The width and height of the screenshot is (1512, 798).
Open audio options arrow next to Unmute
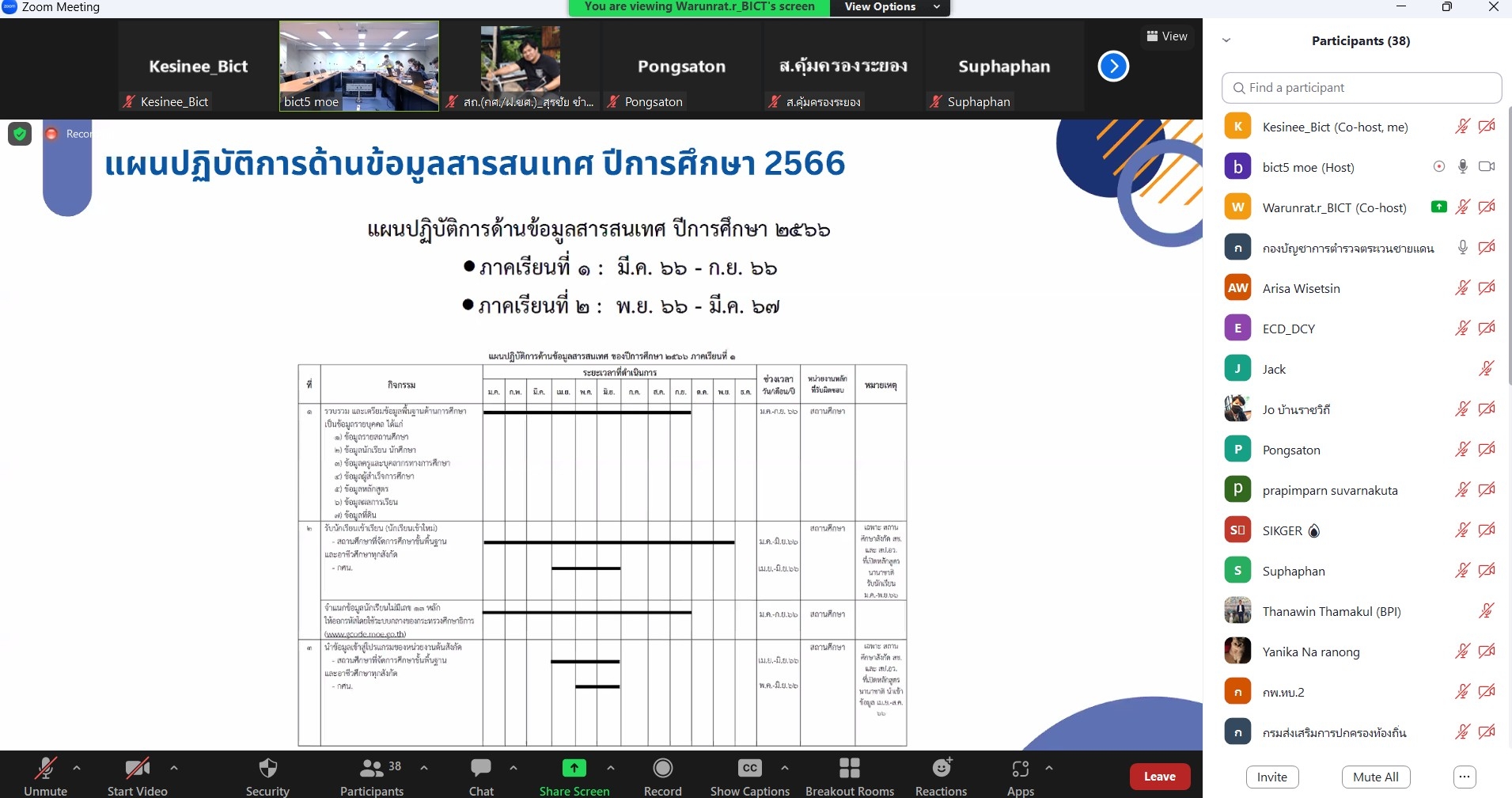tap(77, 768)
